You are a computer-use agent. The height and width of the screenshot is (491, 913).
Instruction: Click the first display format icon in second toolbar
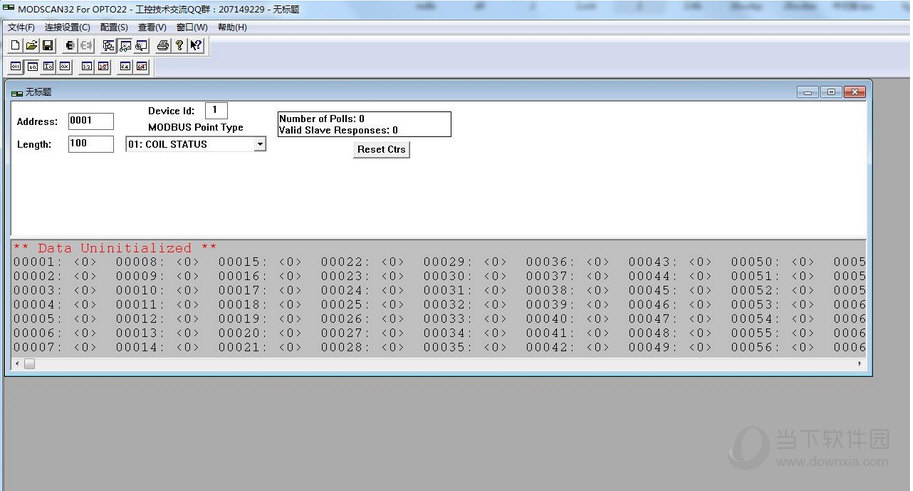click(x=16, y=66)
